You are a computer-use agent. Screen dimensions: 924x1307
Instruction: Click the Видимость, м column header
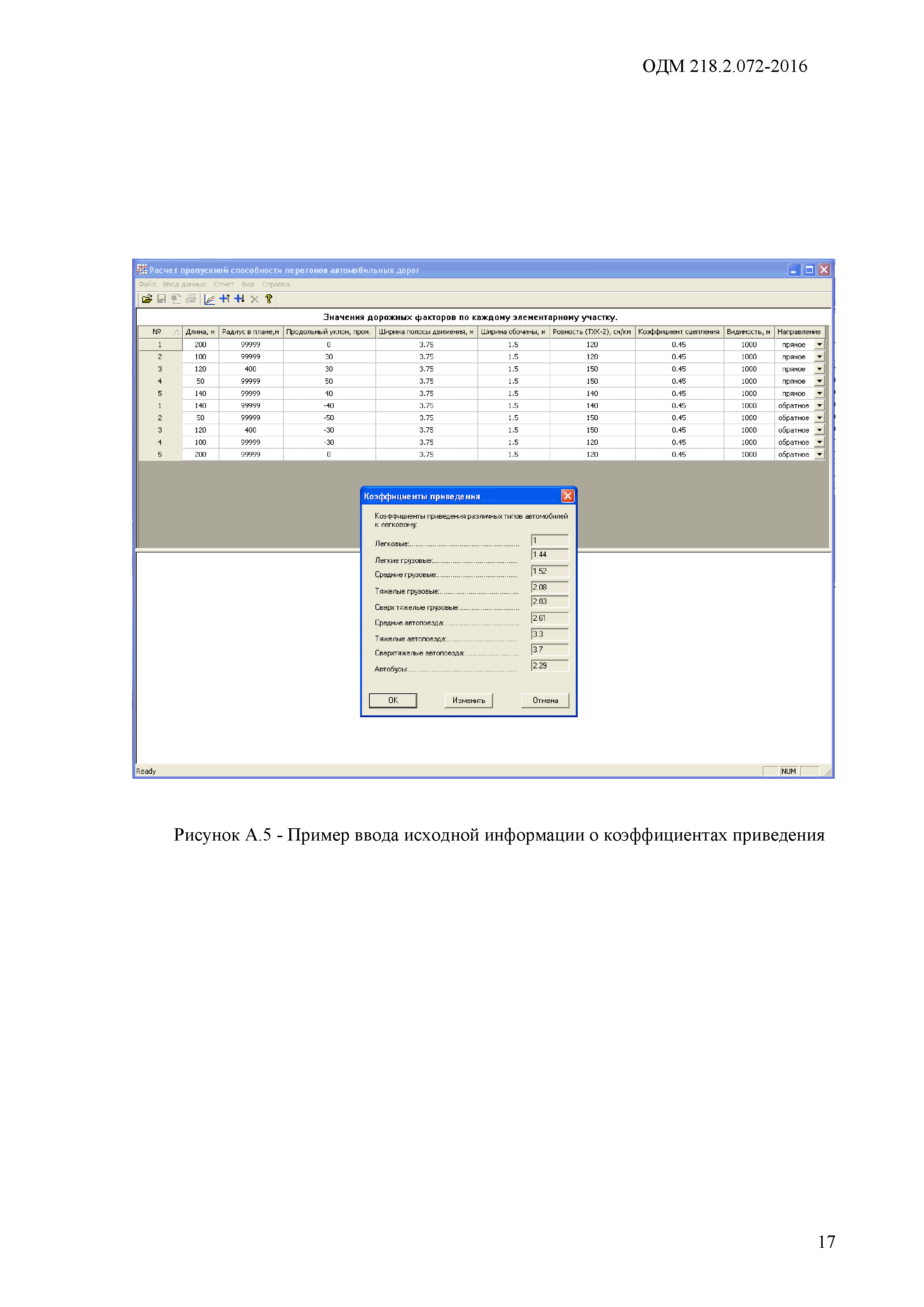(x=749, y=332)
